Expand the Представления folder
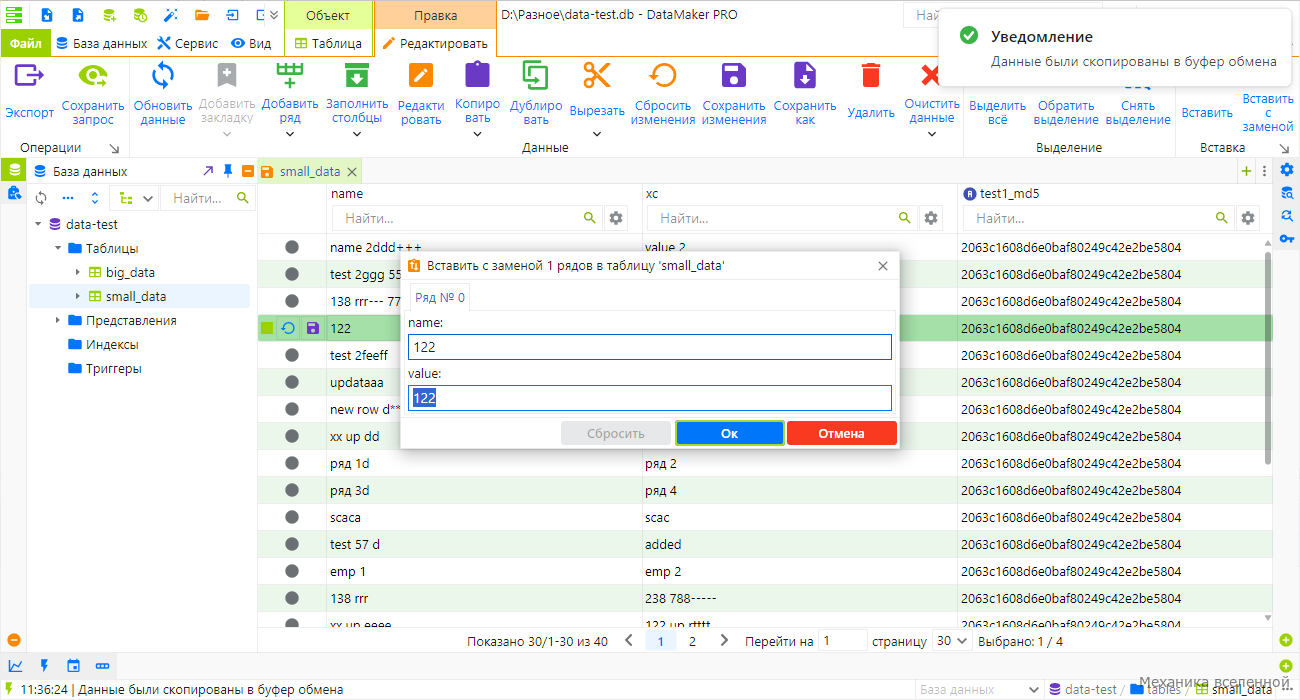 [58, 320]
